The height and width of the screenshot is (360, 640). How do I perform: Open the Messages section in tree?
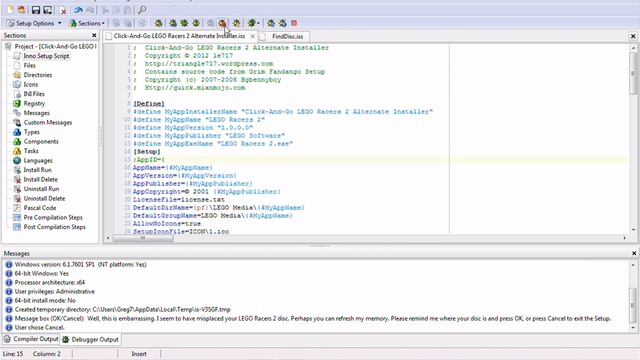pos(36,113)
